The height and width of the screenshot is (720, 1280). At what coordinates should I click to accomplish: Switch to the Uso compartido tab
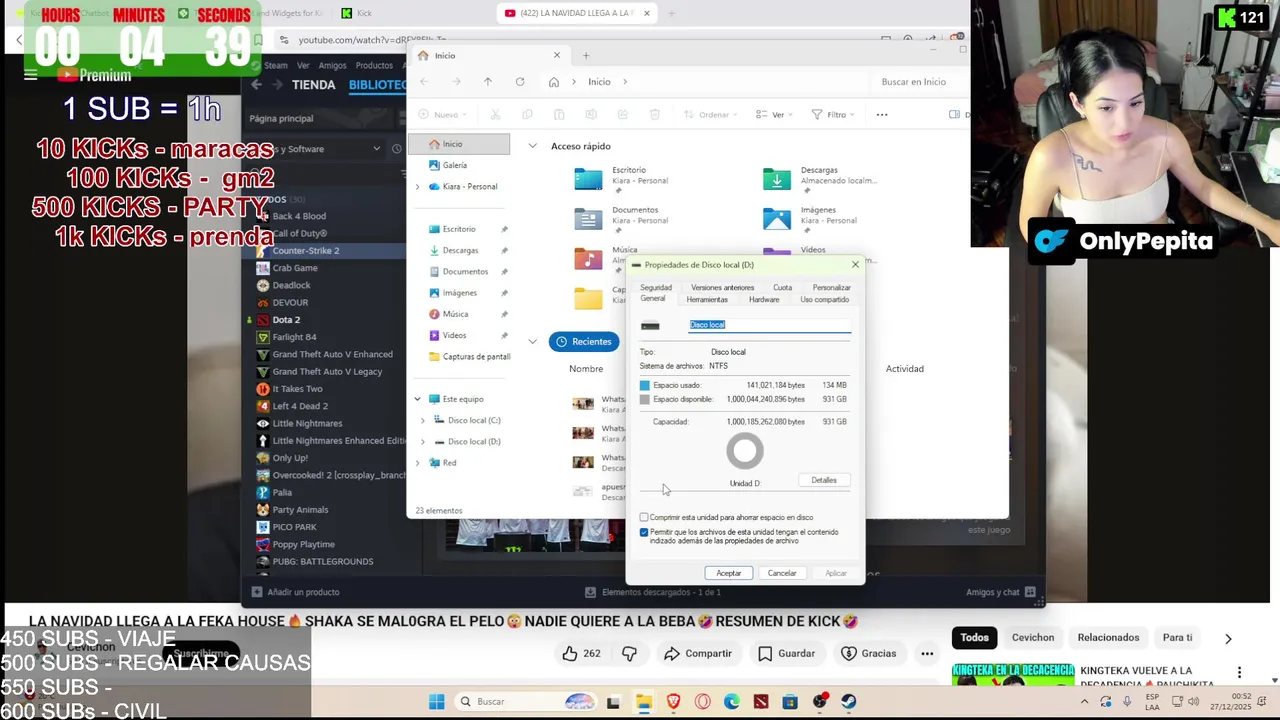(824, 300)
